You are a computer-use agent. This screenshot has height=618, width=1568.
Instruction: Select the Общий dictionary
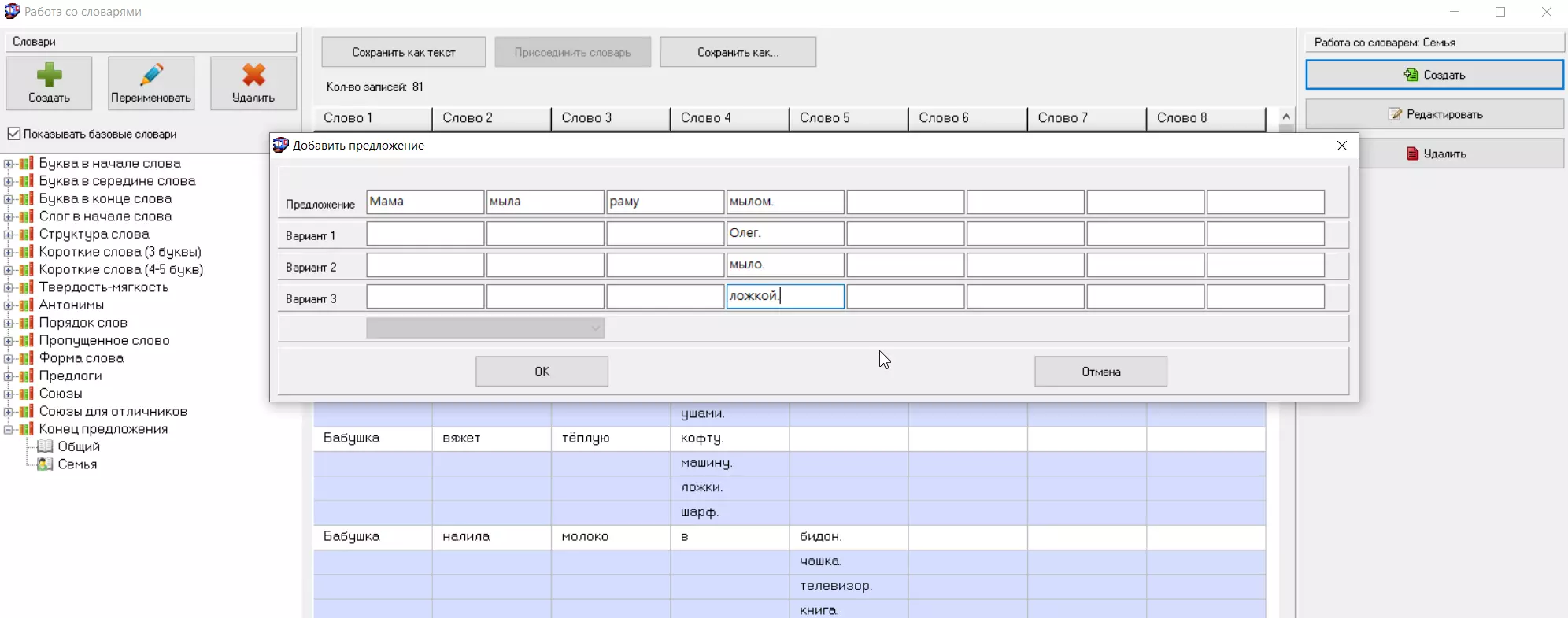(x=79, y=446)
